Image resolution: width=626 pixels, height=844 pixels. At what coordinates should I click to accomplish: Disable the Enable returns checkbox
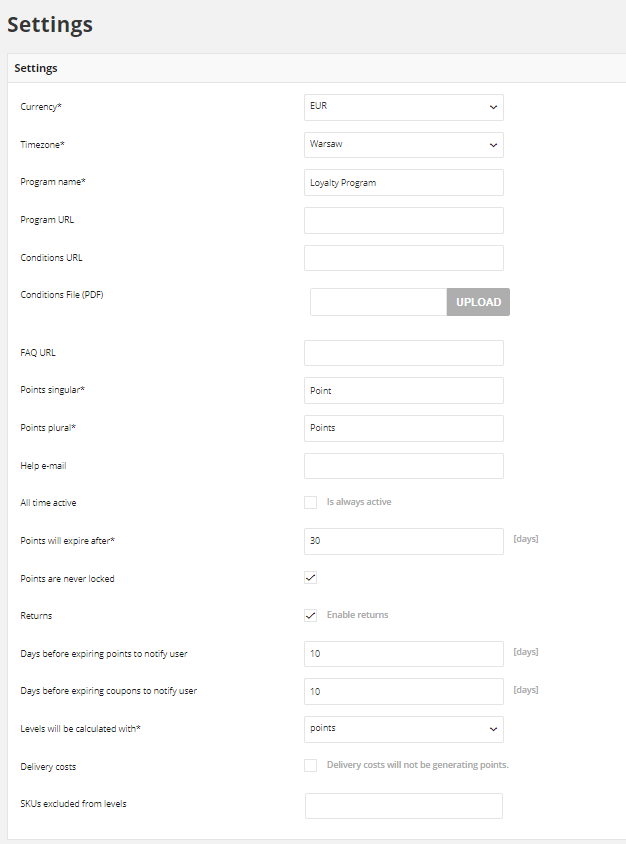point(311,615)
